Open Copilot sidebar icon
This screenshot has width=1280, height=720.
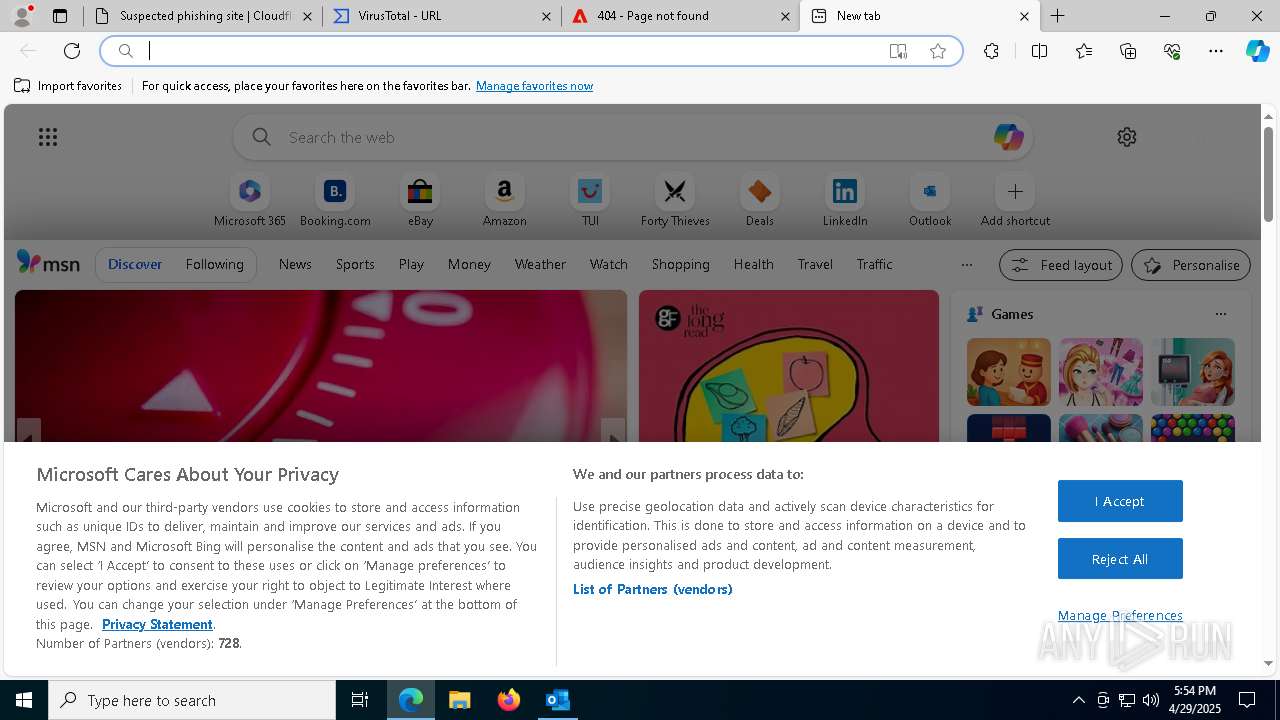[x=1257, y=51]
